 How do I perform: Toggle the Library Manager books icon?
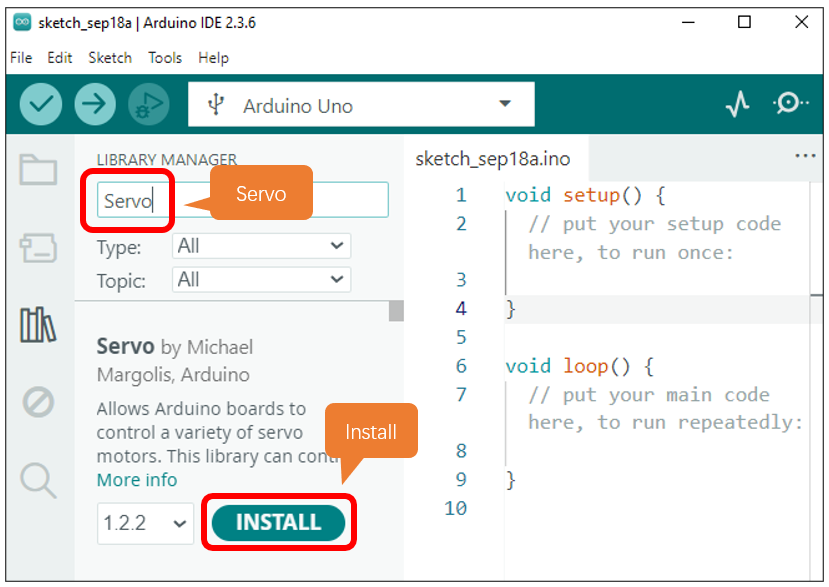[38, 325]
